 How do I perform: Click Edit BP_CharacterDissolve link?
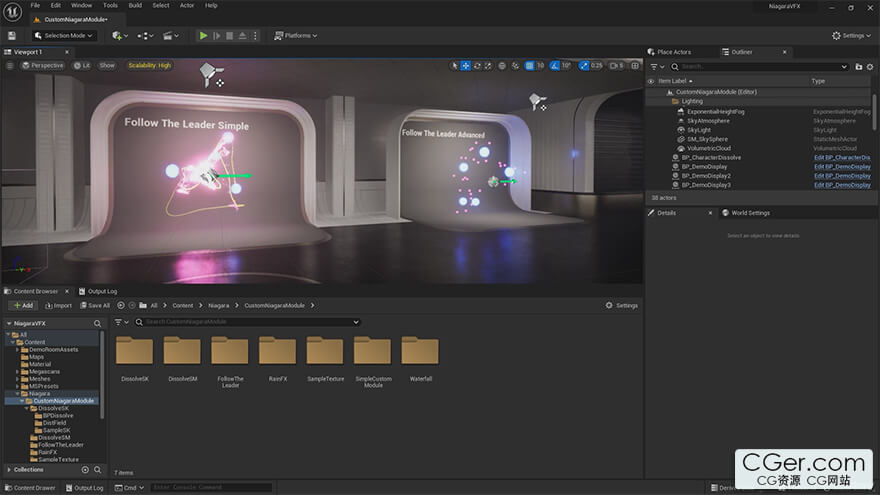pyautogui.click(x=841, y=157)
